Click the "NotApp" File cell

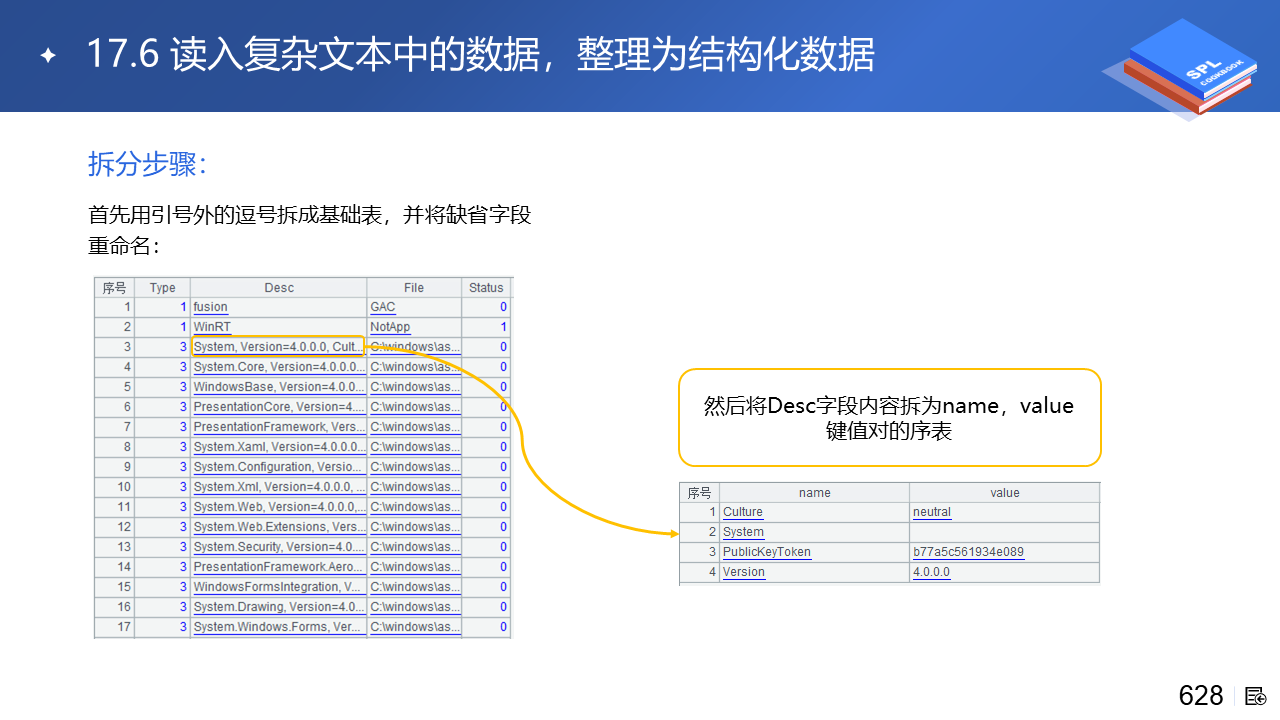414,327
